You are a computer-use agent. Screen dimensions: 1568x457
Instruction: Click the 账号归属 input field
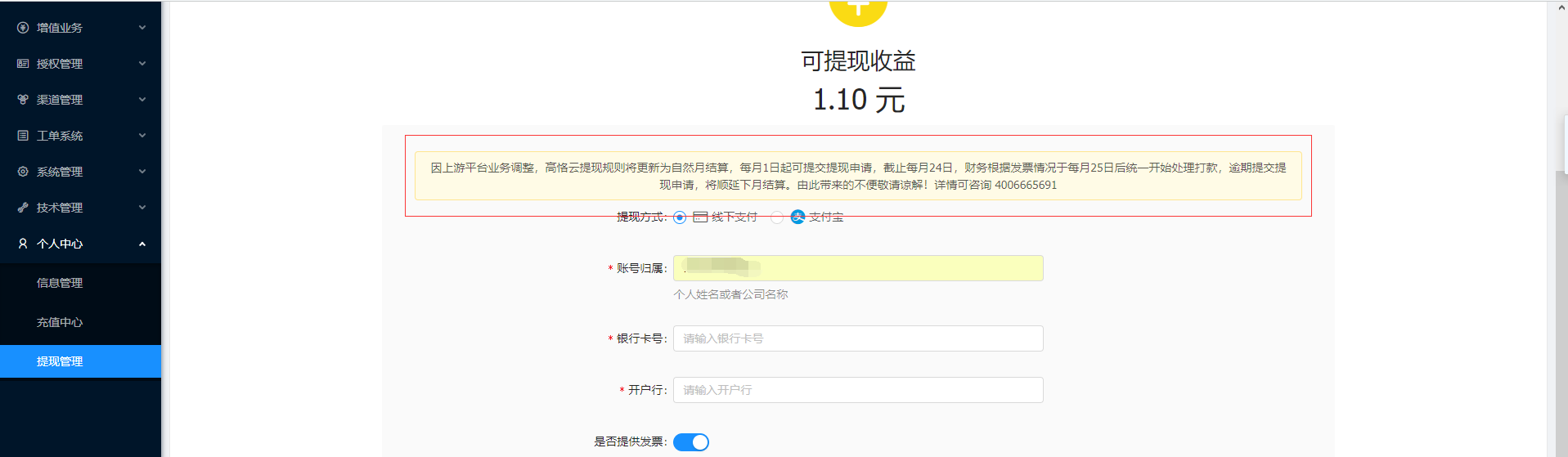857,268
